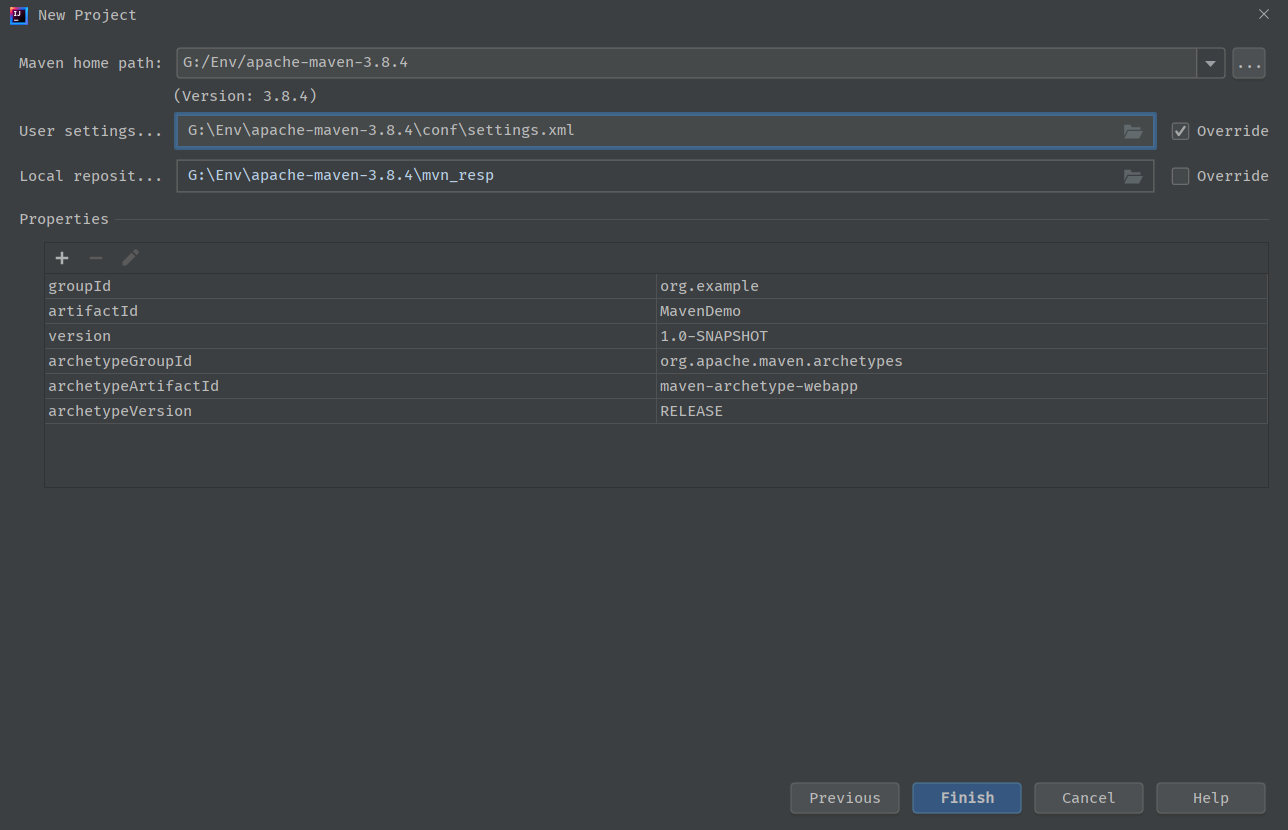The image size is (1288, 830).
Task: Click the Previous button
Action: (845, 798)
